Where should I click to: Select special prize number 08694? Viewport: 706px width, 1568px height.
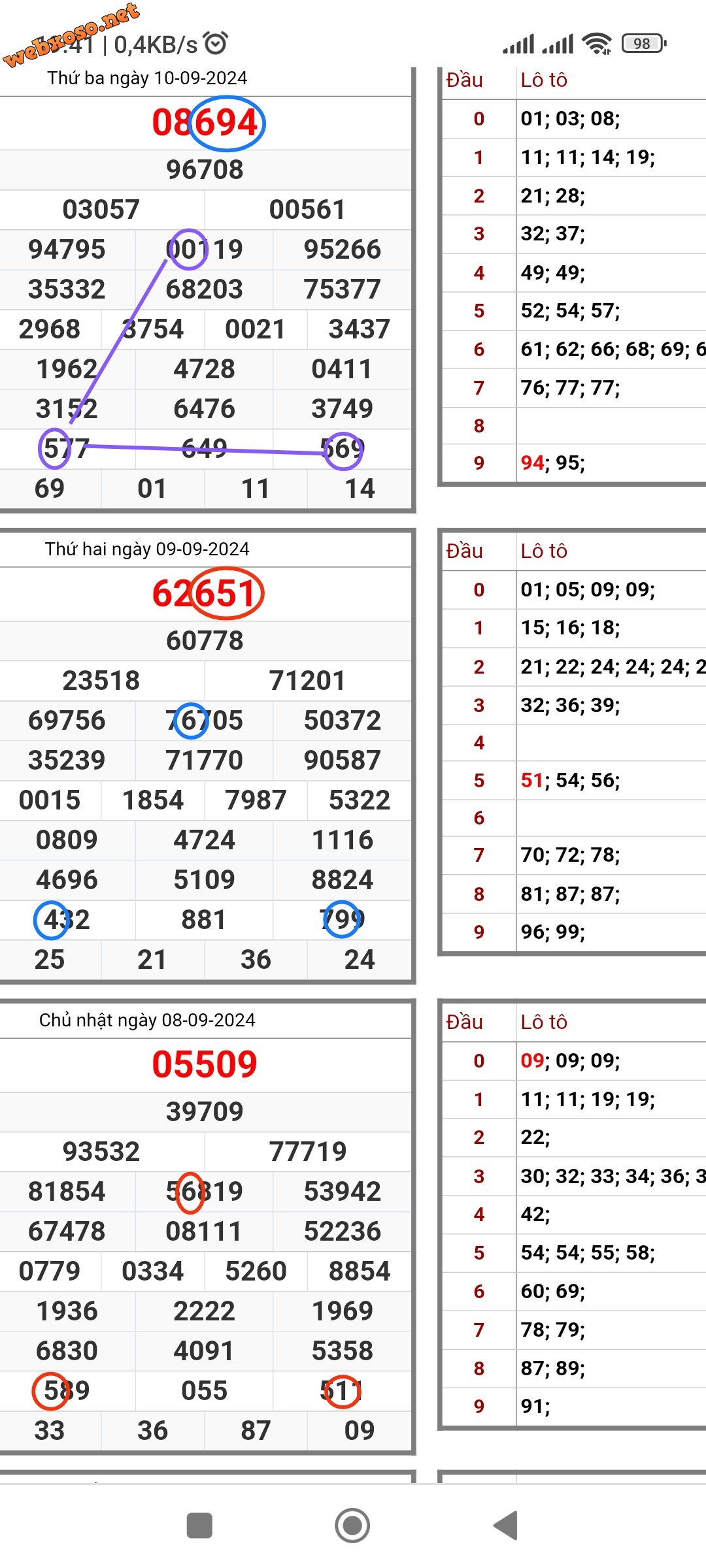tap(205, 123)
